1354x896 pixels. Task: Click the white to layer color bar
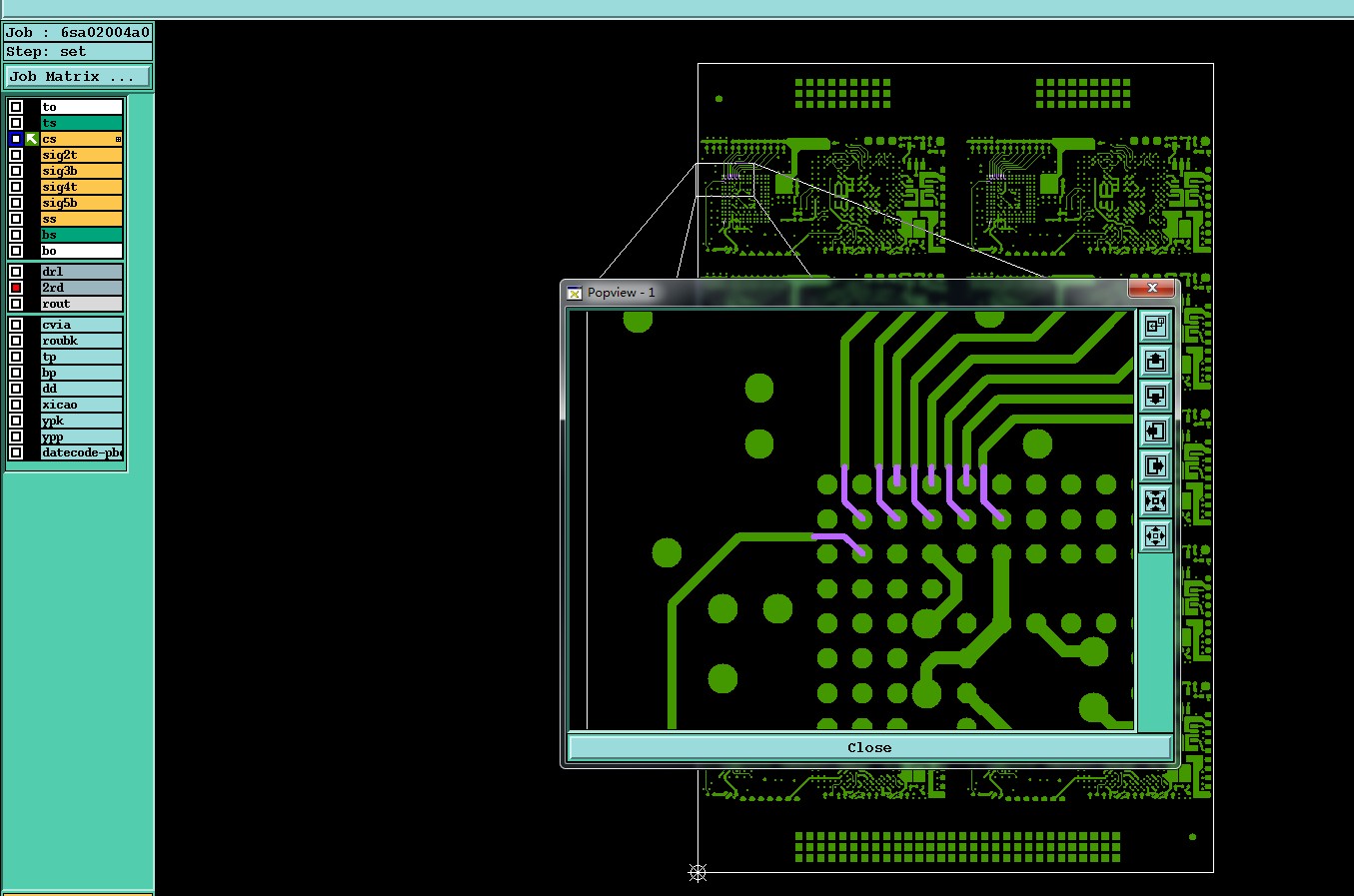tap(81, 107)
